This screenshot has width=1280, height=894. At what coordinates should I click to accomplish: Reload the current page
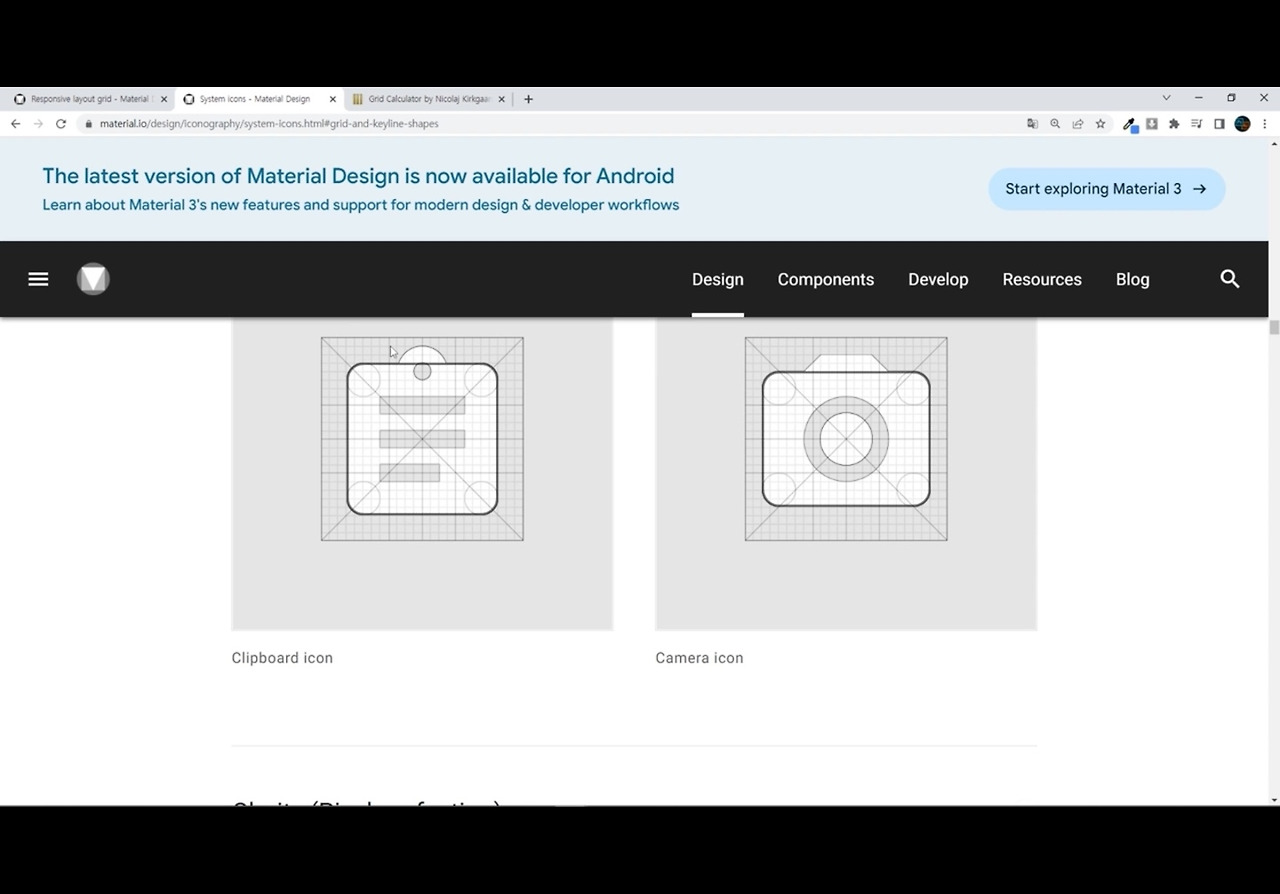click(x=61, y=124)
